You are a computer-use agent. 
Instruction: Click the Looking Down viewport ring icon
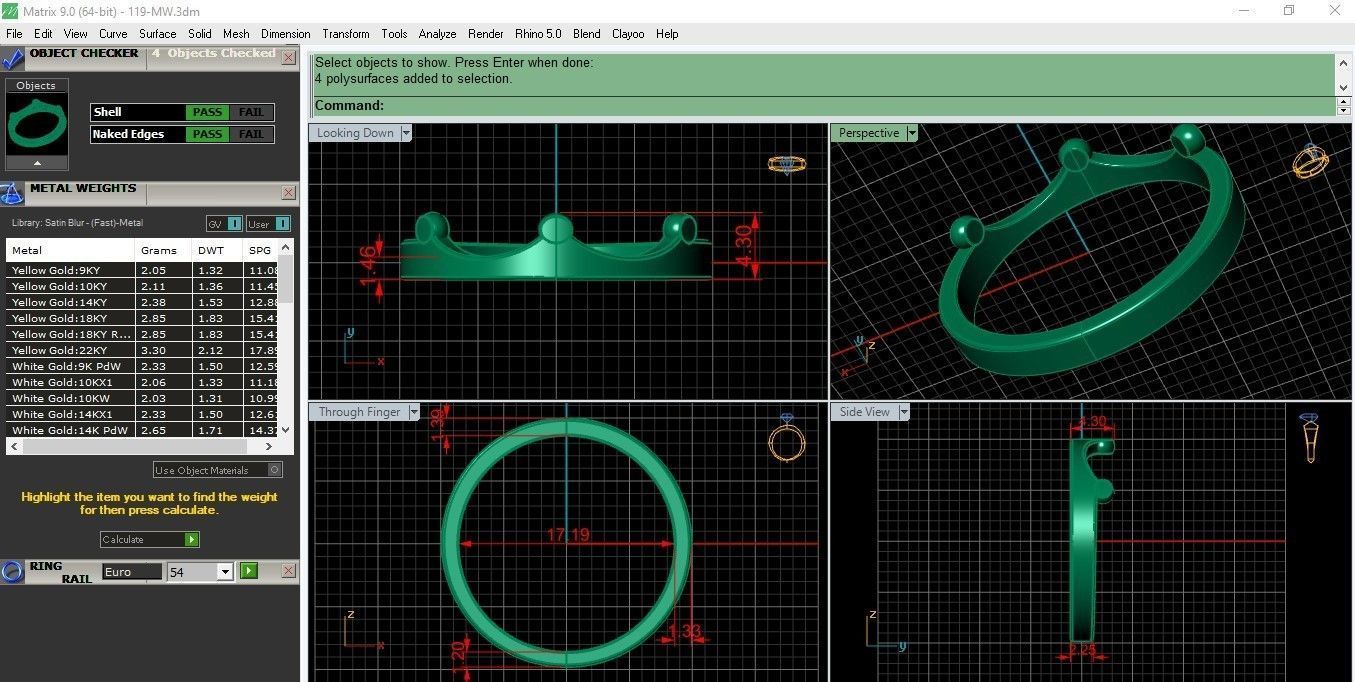pos(787,164)
